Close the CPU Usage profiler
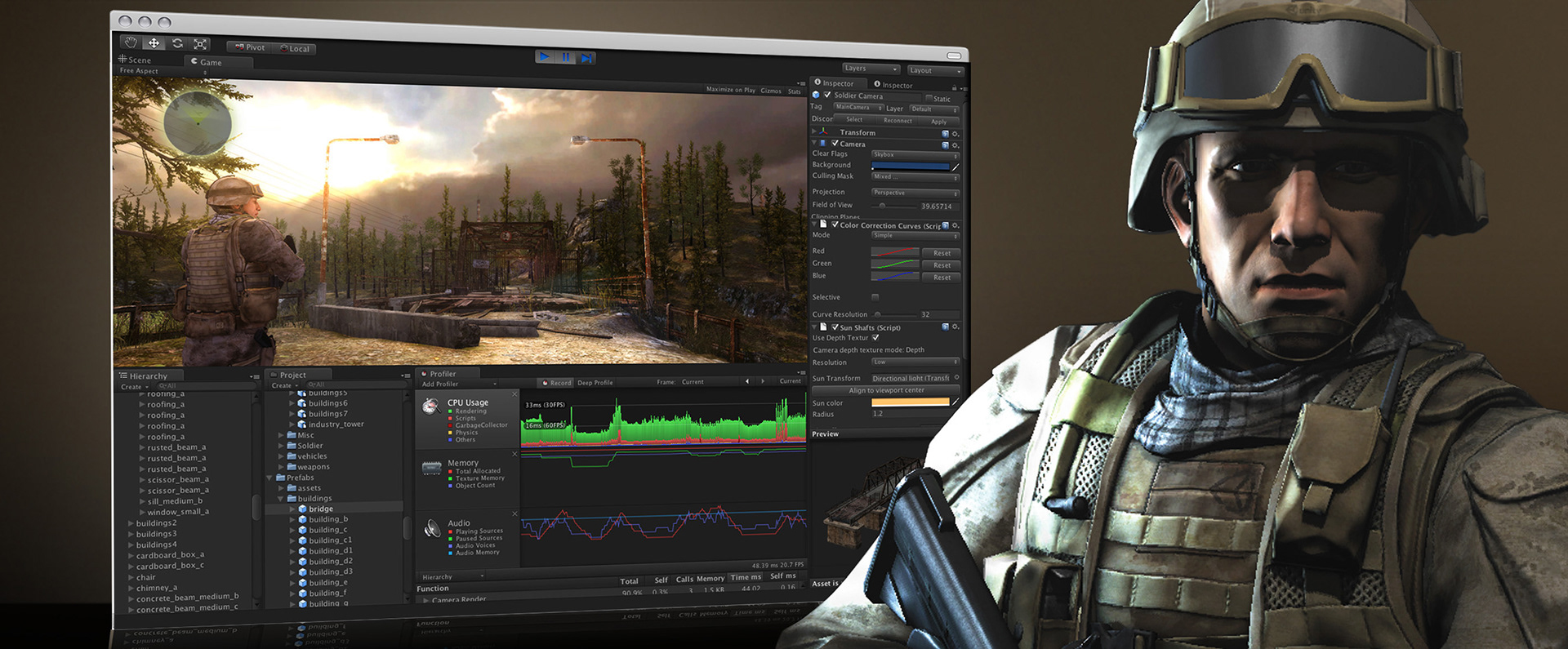1568x649 pixels. click(x=514, y=393)
